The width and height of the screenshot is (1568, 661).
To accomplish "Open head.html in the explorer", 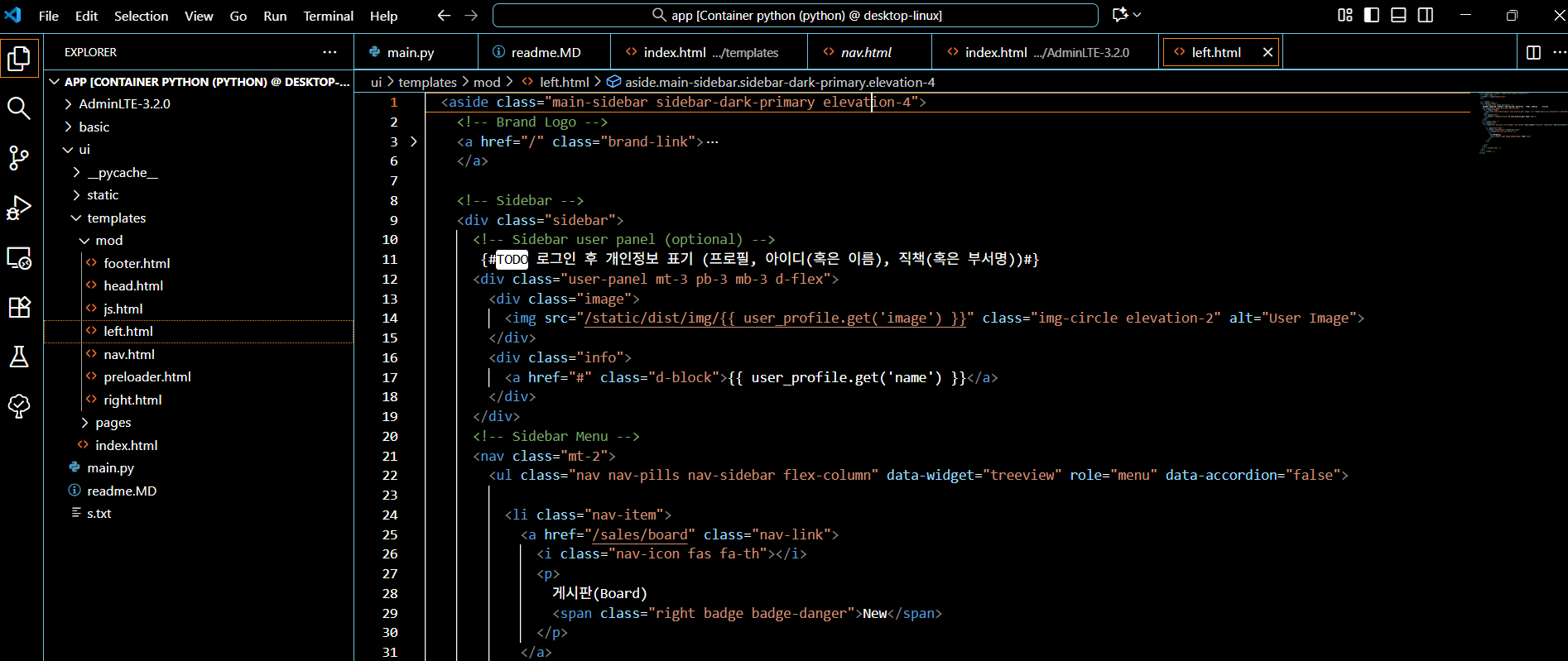I will pyautogui.click(x=133, y=285).
